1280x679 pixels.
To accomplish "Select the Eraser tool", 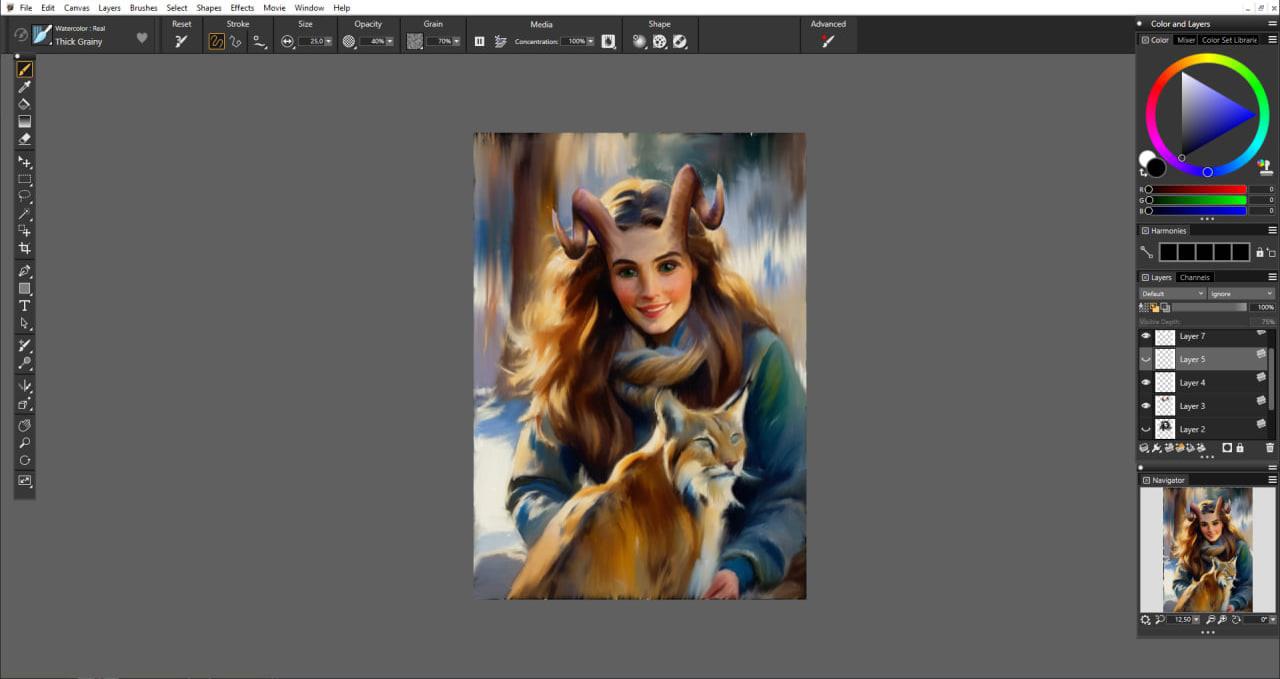I will pyautogui.click(x=25, y=139).
